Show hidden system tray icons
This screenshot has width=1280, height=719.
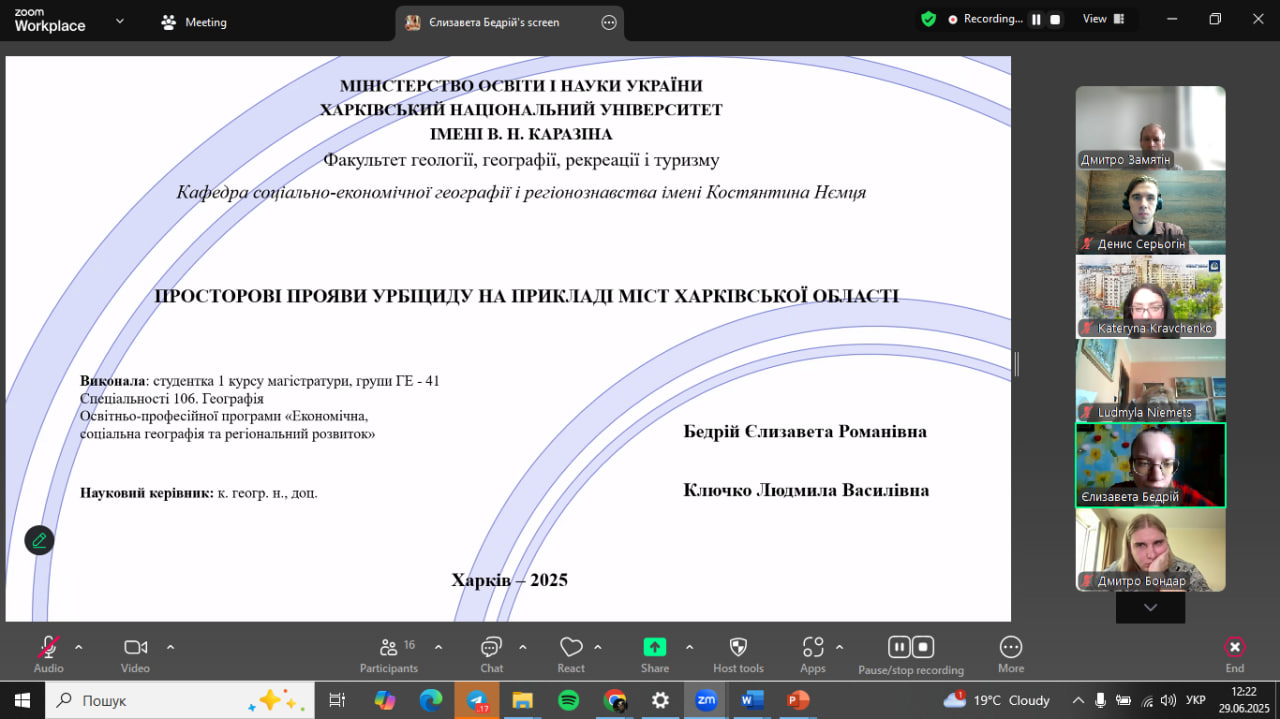coord(1078,700)
